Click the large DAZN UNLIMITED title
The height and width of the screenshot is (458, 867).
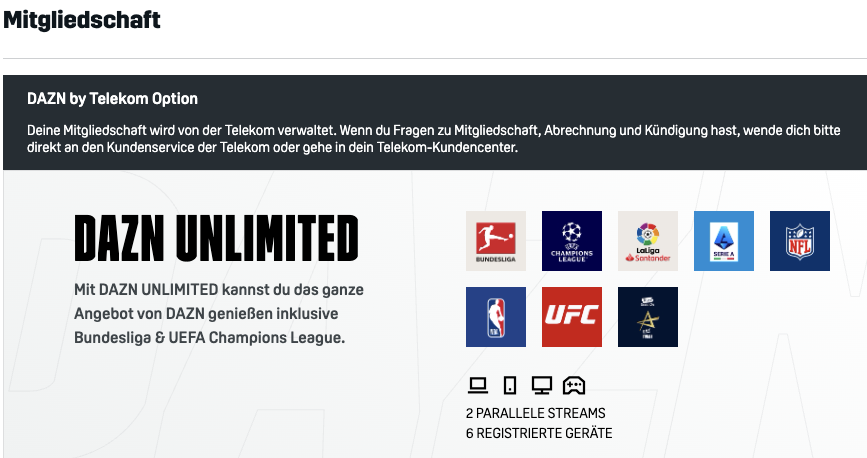coord(216,238)
